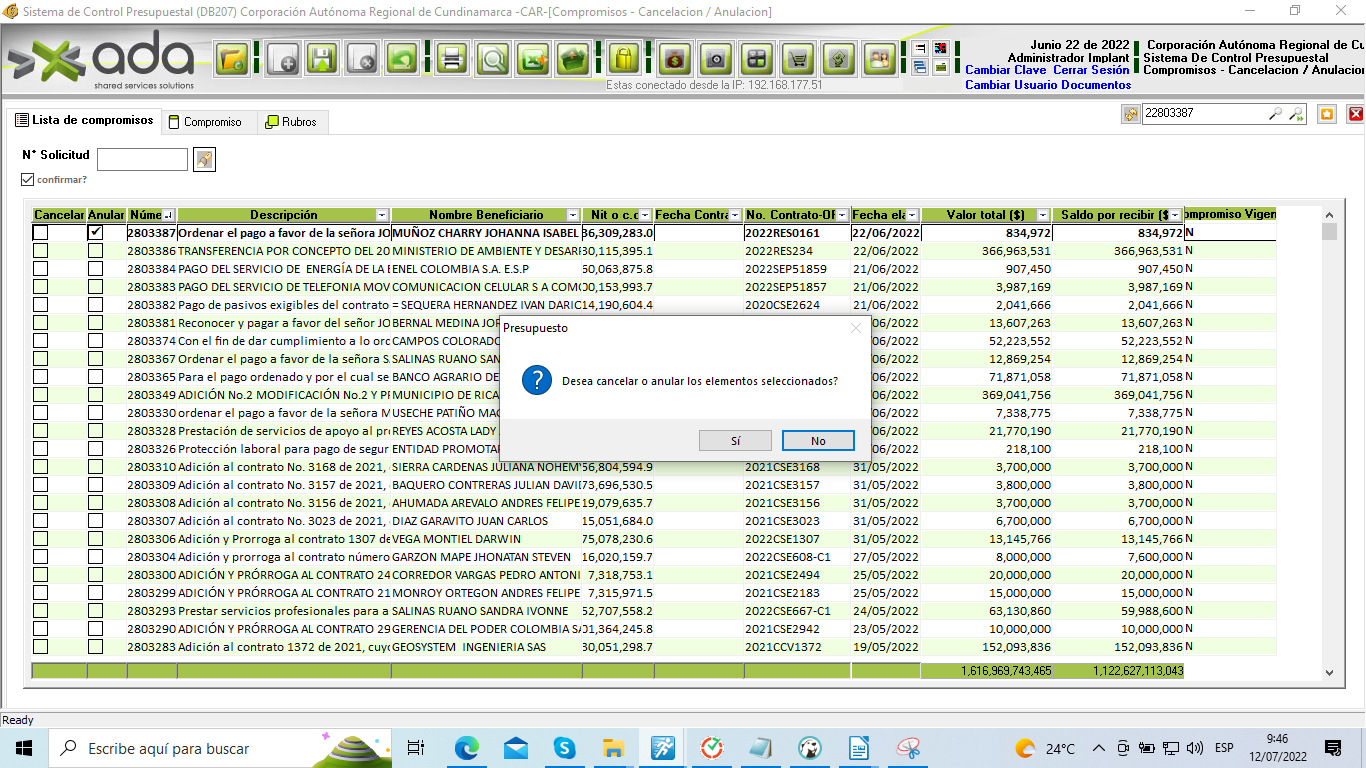The width and height of the screenshot is (1366, 768).
Task: Check the Cancelar box for row 2803386
Action: click(x=40, y=251)
